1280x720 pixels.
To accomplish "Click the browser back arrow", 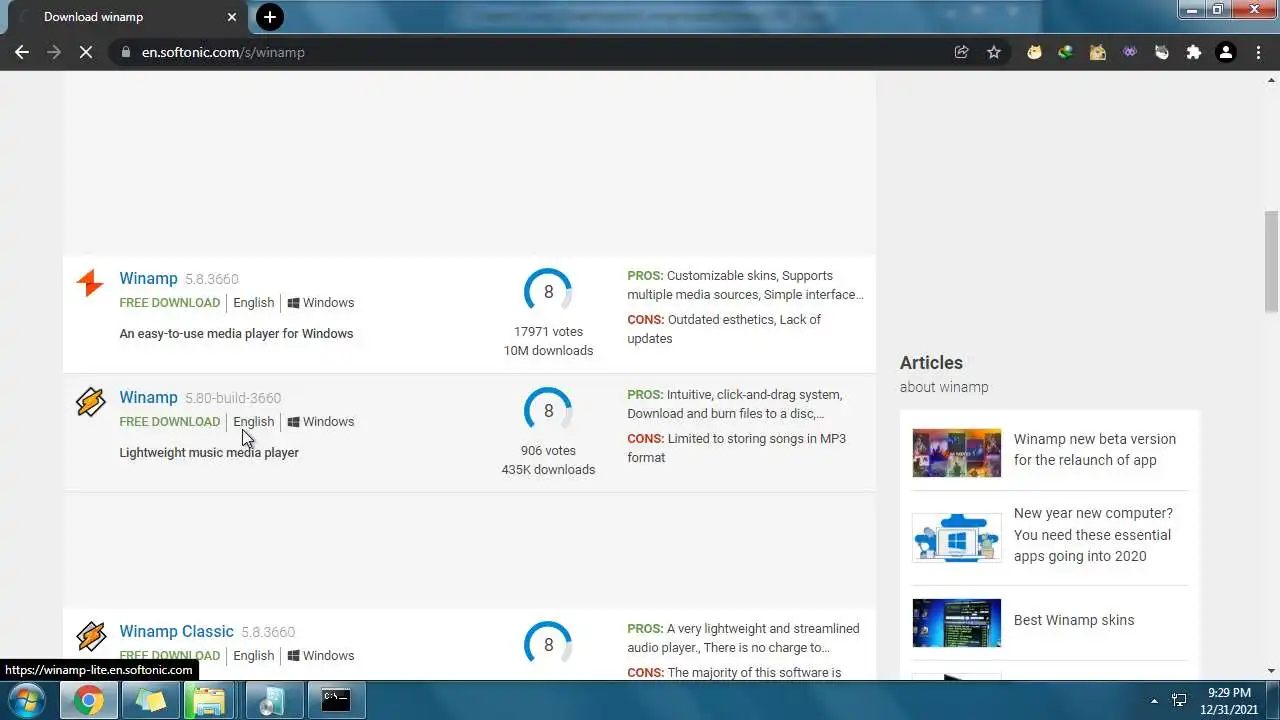I will tap(22, 52).
